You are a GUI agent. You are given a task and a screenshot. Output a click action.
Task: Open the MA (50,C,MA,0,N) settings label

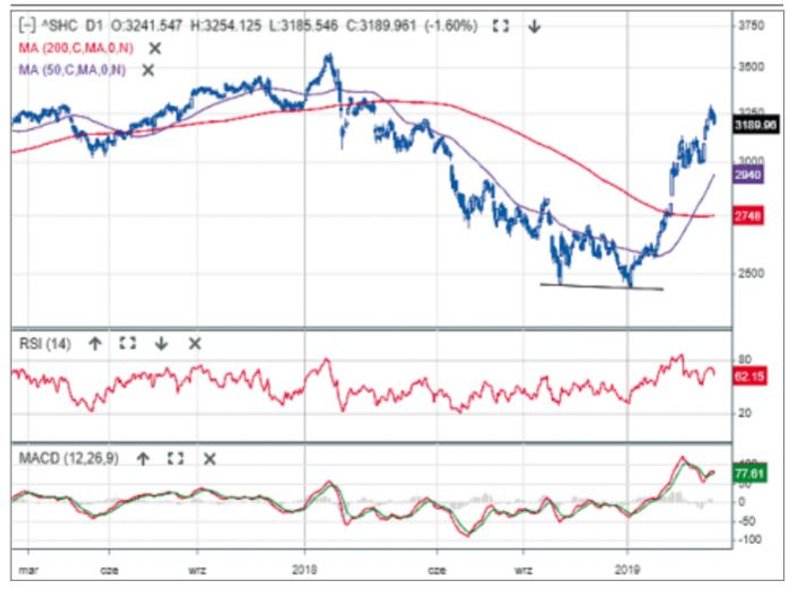(71, 70)
